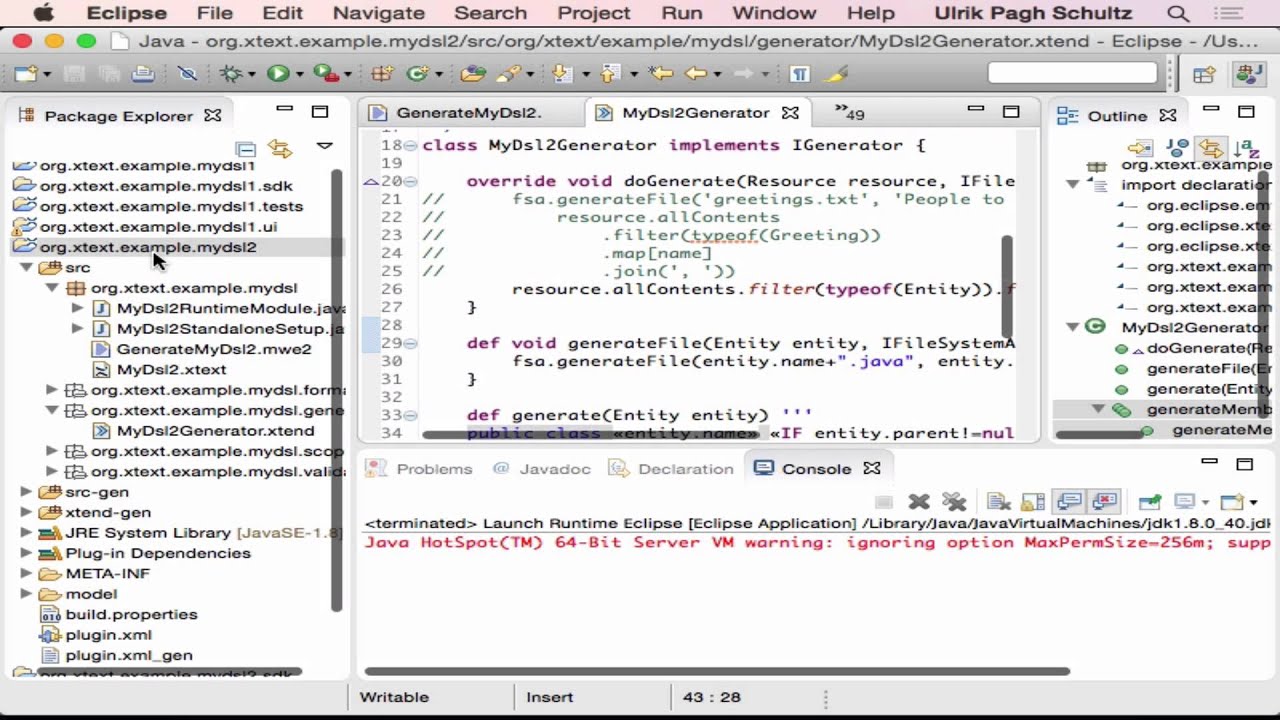Click the Open Console icon

(x=1232, y=501)
